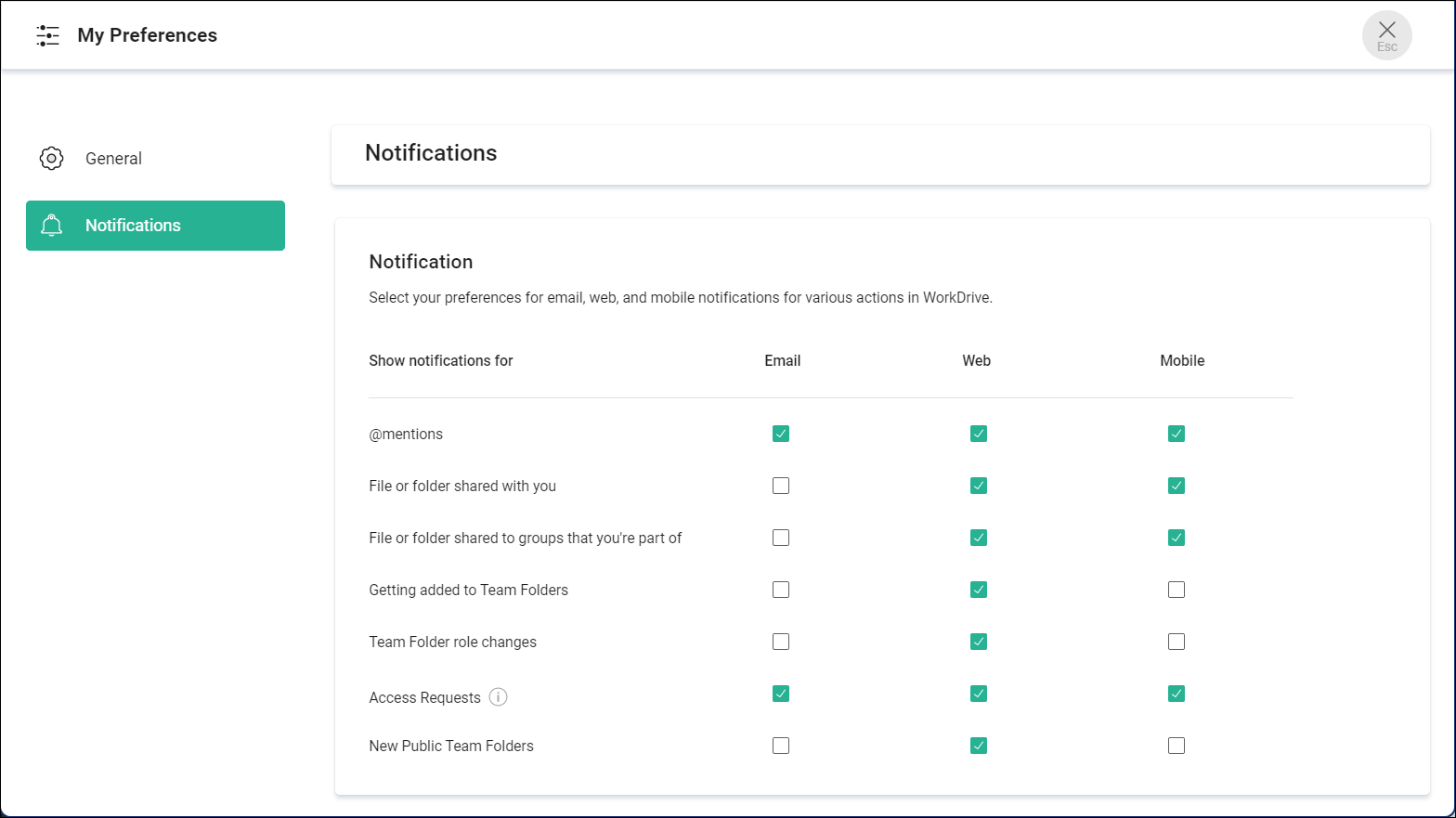Click the Notification section heading

point(421,262)
